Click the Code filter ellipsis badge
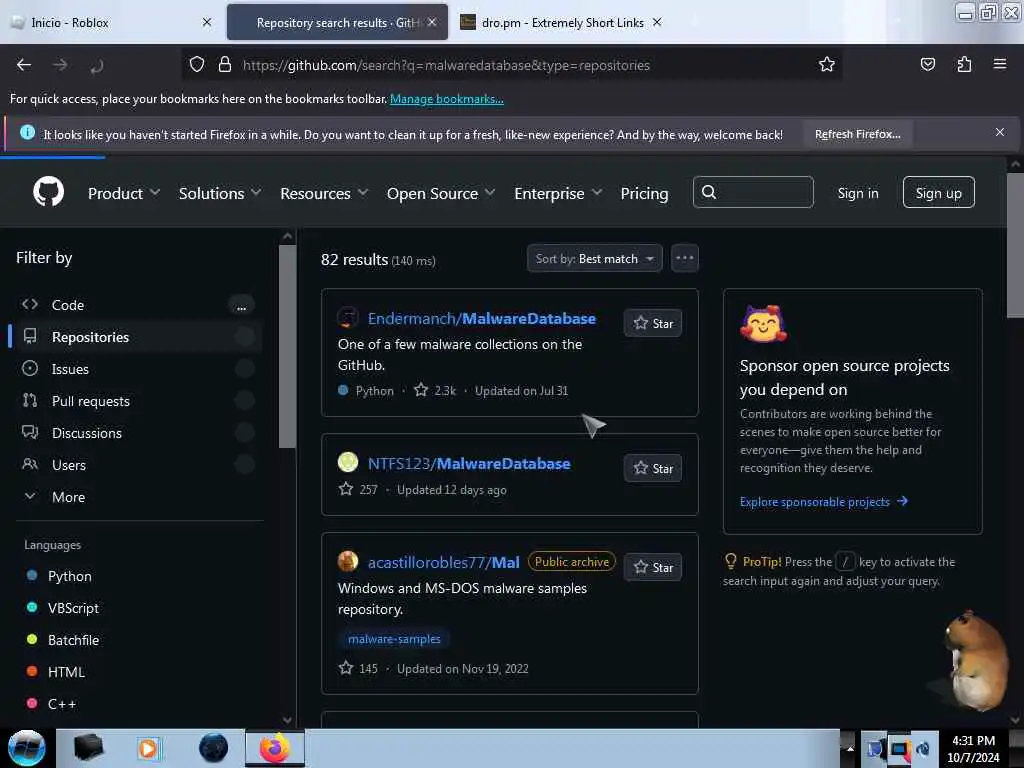 pyautogui.click(x=242, y=306)
